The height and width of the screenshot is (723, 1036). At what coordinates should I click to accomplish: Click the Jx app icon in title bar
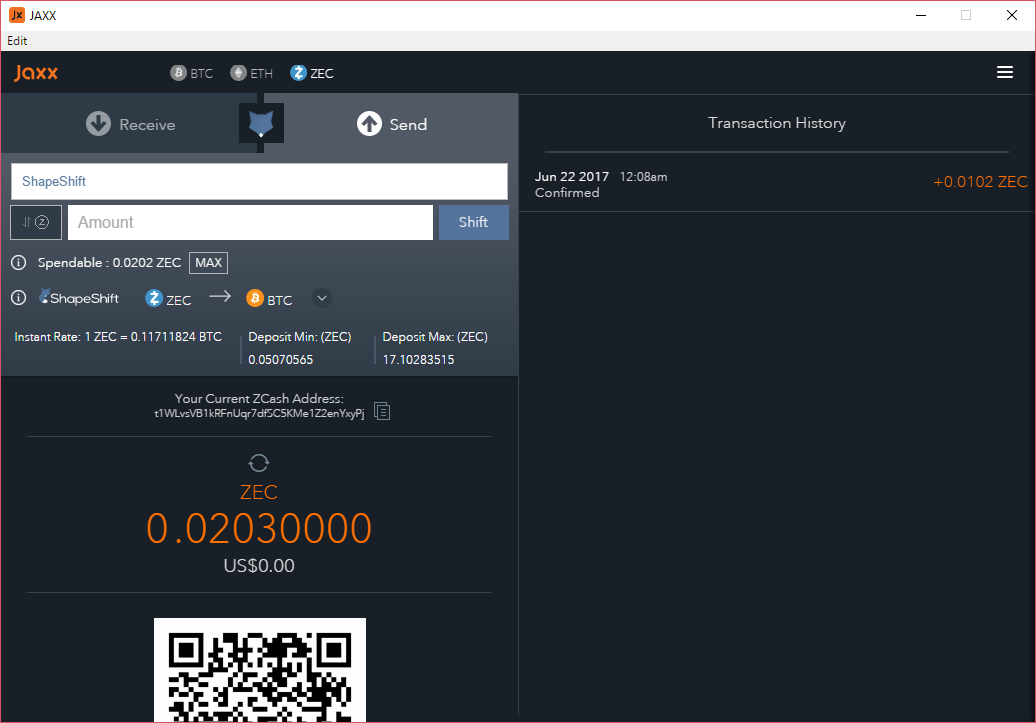point(17,15)
